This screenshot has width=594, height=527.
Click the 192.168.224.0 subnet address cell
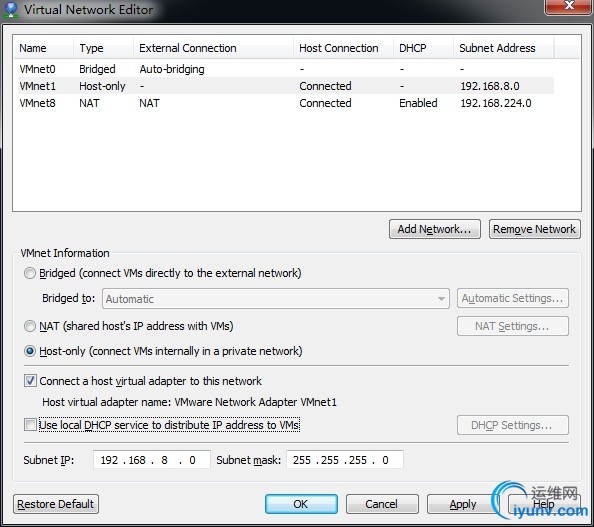pos(496,103)
